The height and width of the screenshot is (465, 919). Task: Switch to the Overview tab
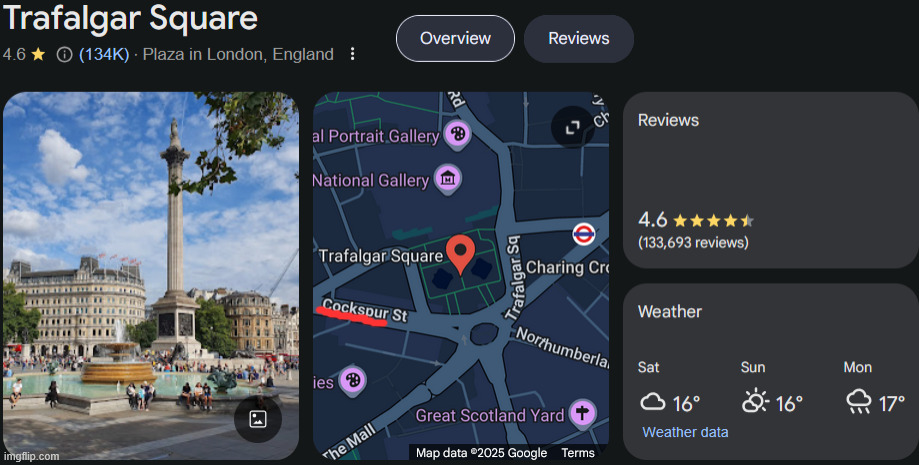coord(455,38)
